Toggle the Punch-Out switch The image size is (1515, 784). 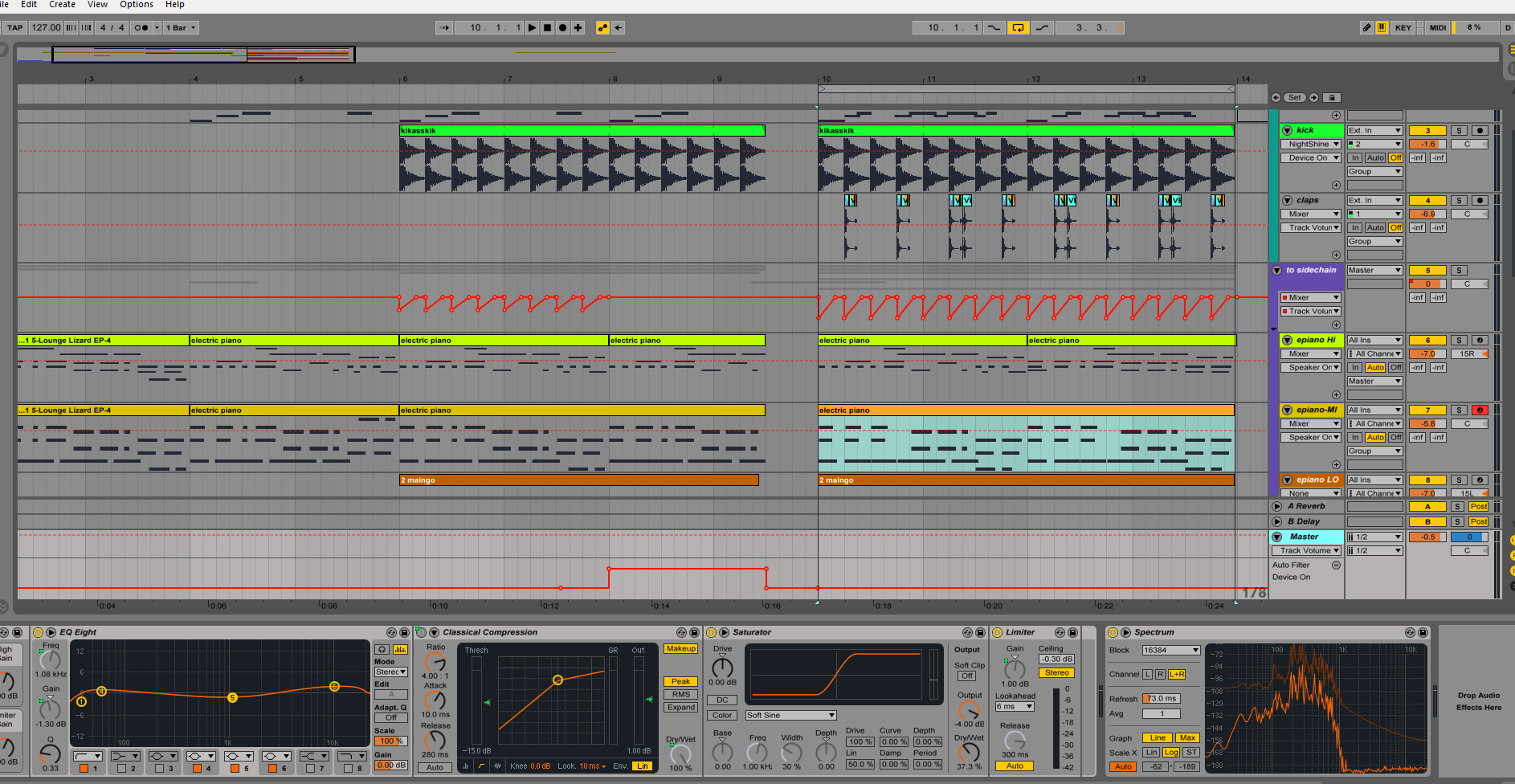[x=1042, y=27]
